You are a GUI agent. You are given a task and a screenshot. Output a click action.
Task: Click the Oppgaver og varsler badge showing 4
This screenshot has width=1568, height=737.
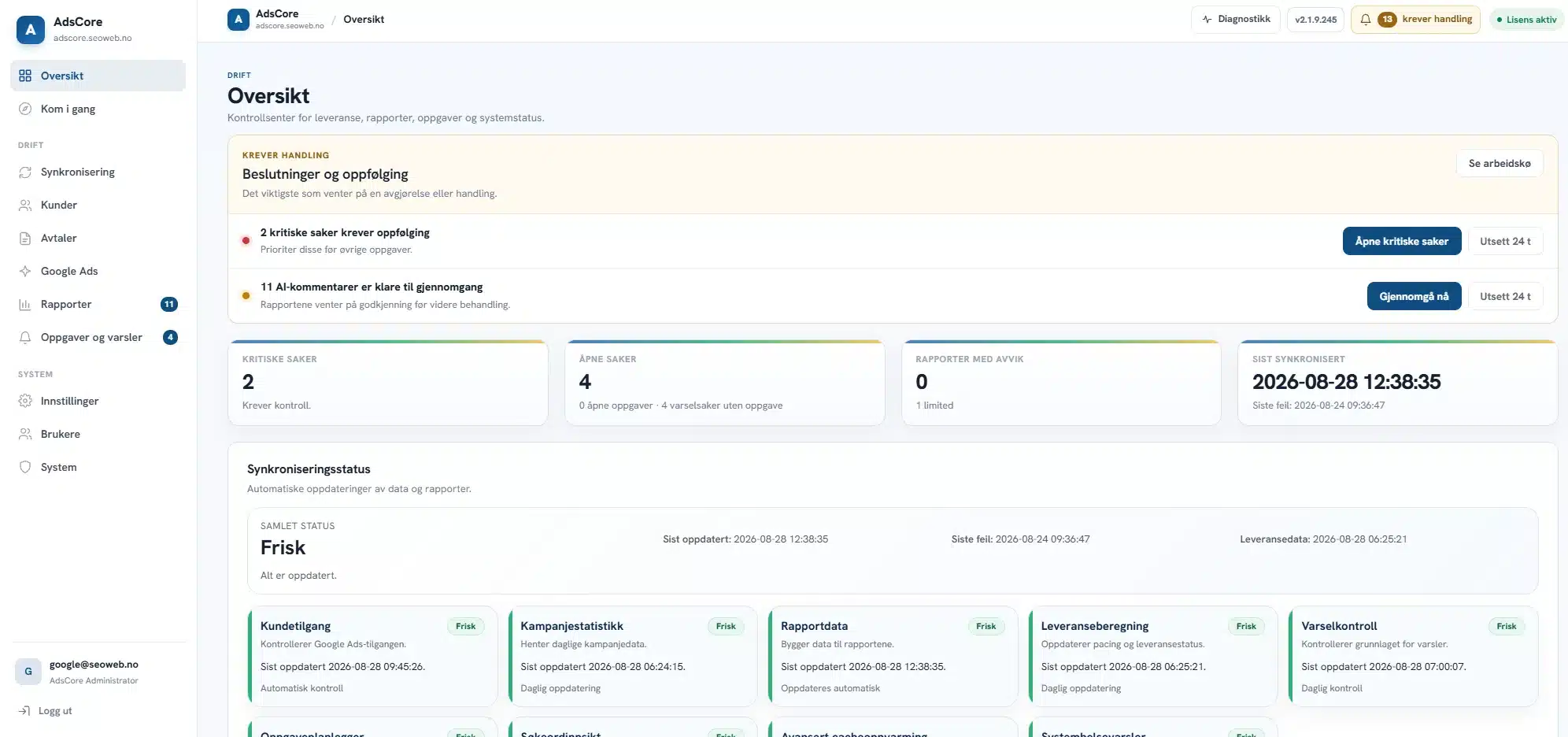point(170,337)
